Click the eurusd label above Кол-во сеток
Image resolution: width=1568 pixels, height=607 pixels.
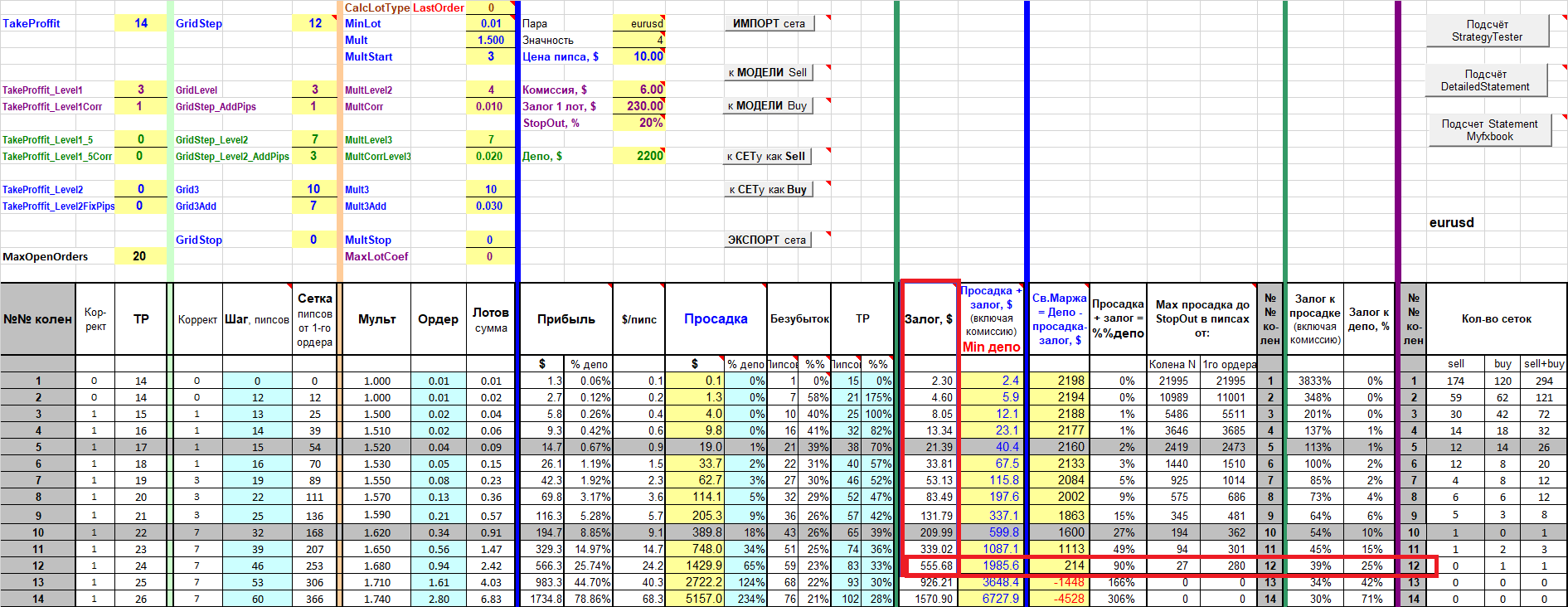click(1452, 222)
